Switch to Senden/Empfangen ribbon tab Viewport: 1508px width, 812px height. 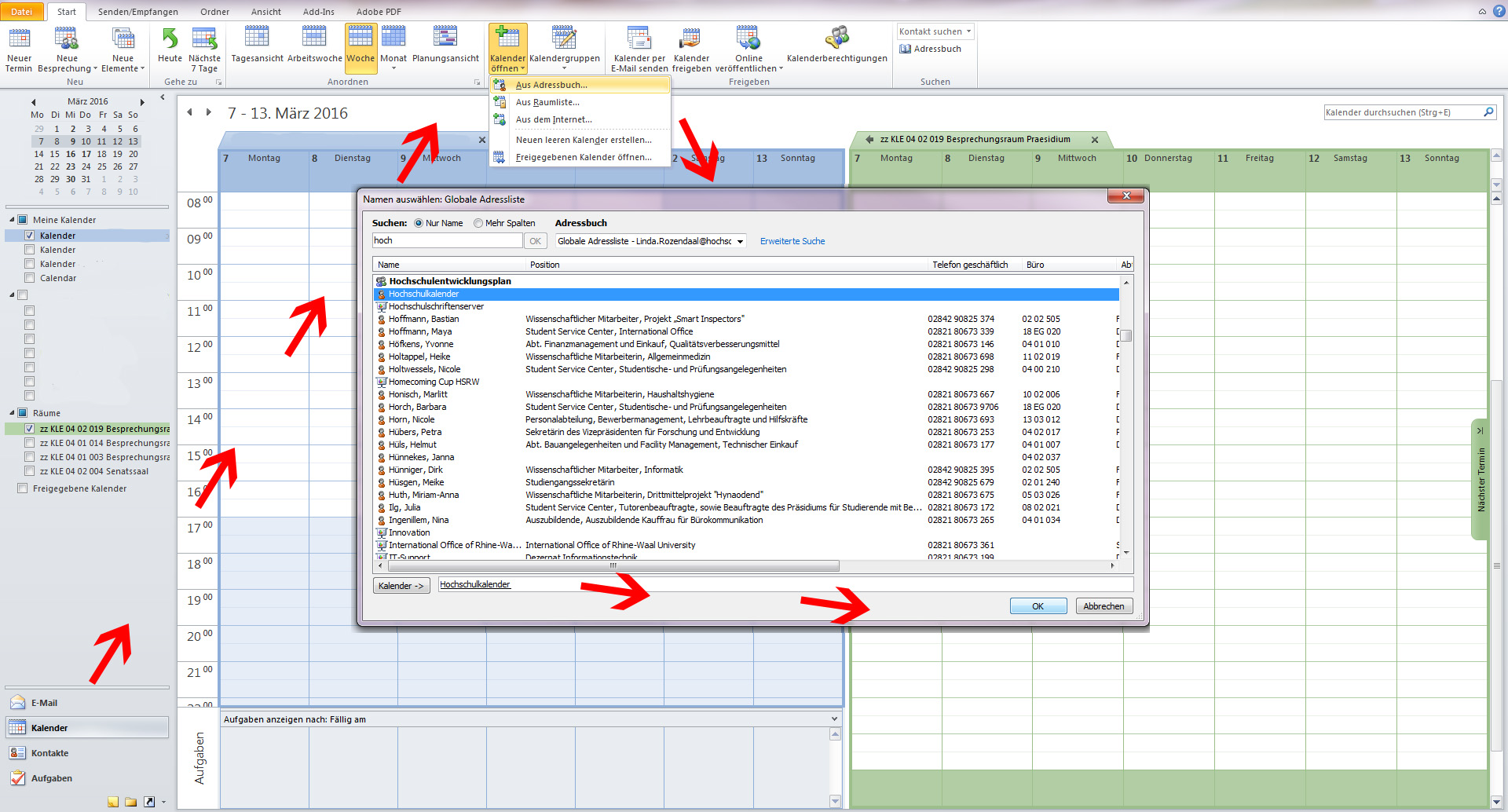coord(137,12)
